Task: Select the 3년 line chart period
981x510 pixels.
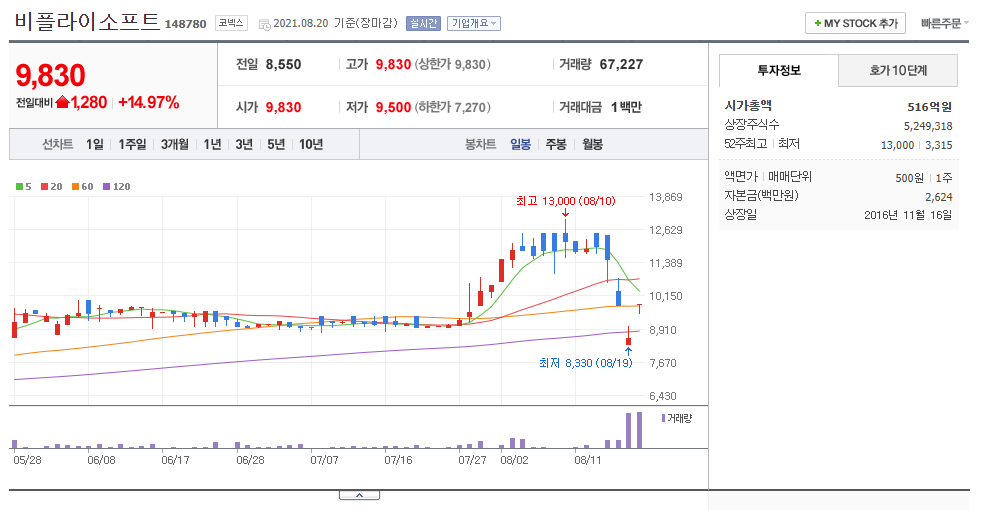Action: 244,145
